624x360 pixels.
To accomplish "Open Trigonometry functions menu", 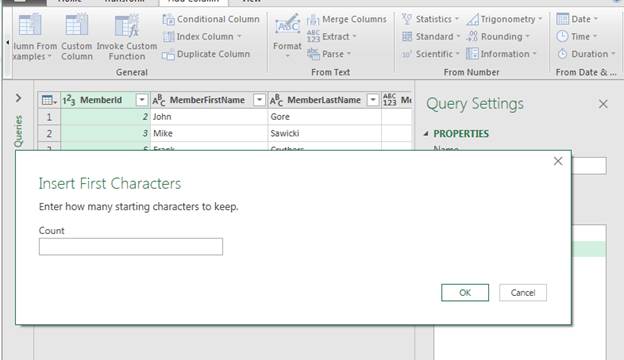I will [504, 19].
